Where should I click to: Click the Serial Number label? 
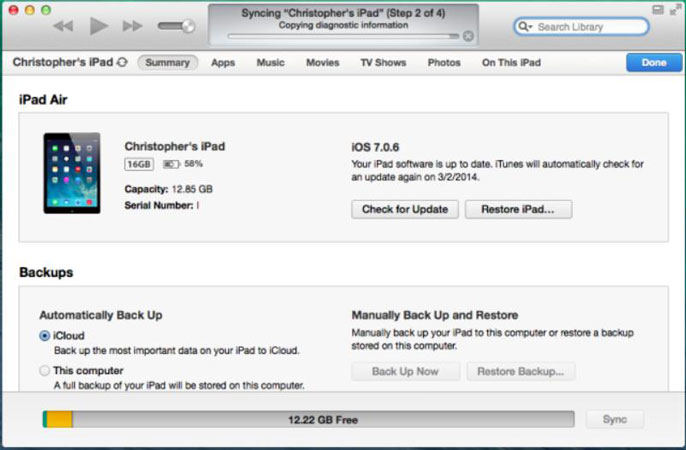coord(158,206)
